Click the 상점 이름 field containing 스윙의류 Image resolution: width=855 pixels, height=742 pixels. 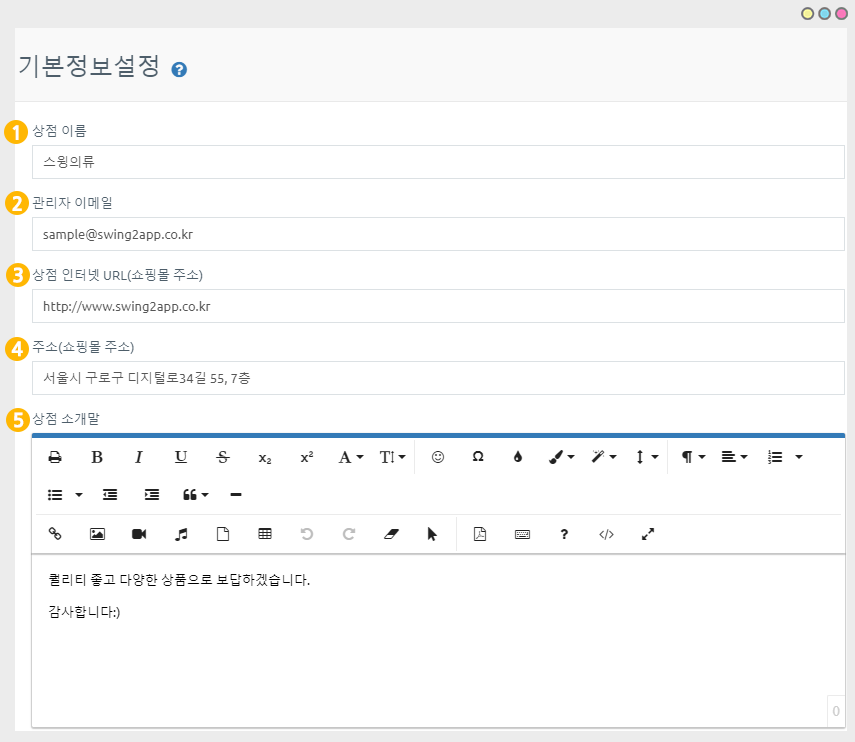pyautogui.click(x=438, y=162)
